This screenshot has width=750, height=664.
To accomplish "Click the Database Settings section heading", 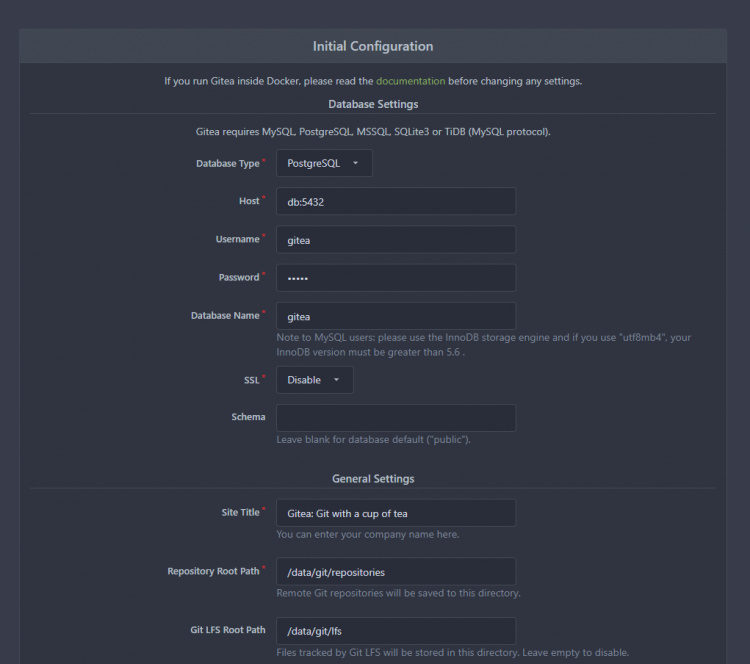I will [x=373, y=104].
